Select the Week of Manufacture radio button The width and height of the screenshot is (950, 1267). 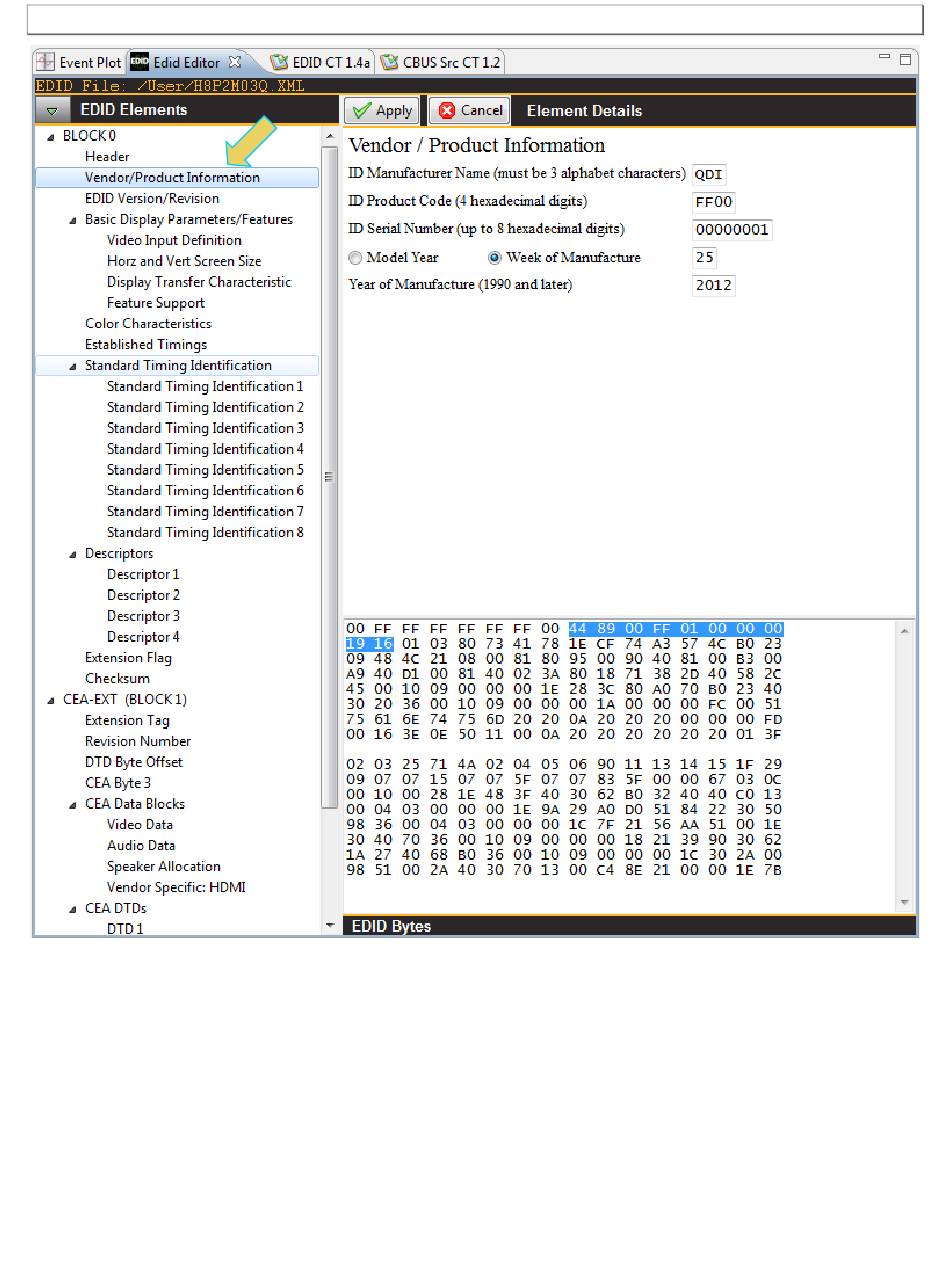[x=495, y=258]
